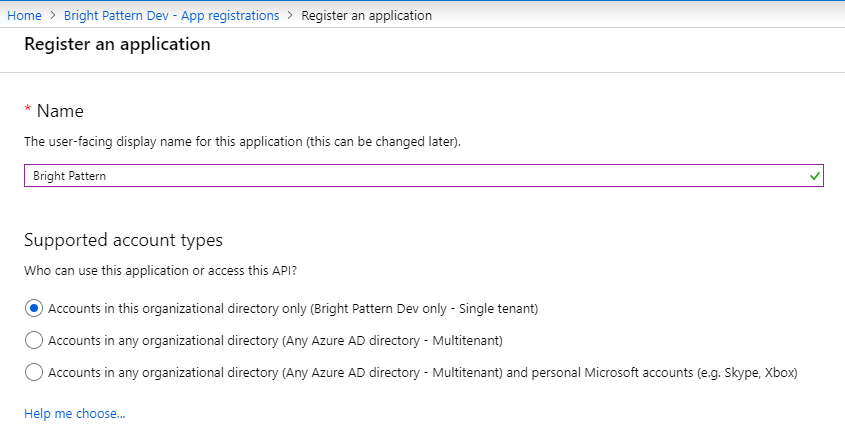This screenshot has width=845, height=429.
Task: Click the Register an application breadcrumb text
Action: [x=366, y=16]
